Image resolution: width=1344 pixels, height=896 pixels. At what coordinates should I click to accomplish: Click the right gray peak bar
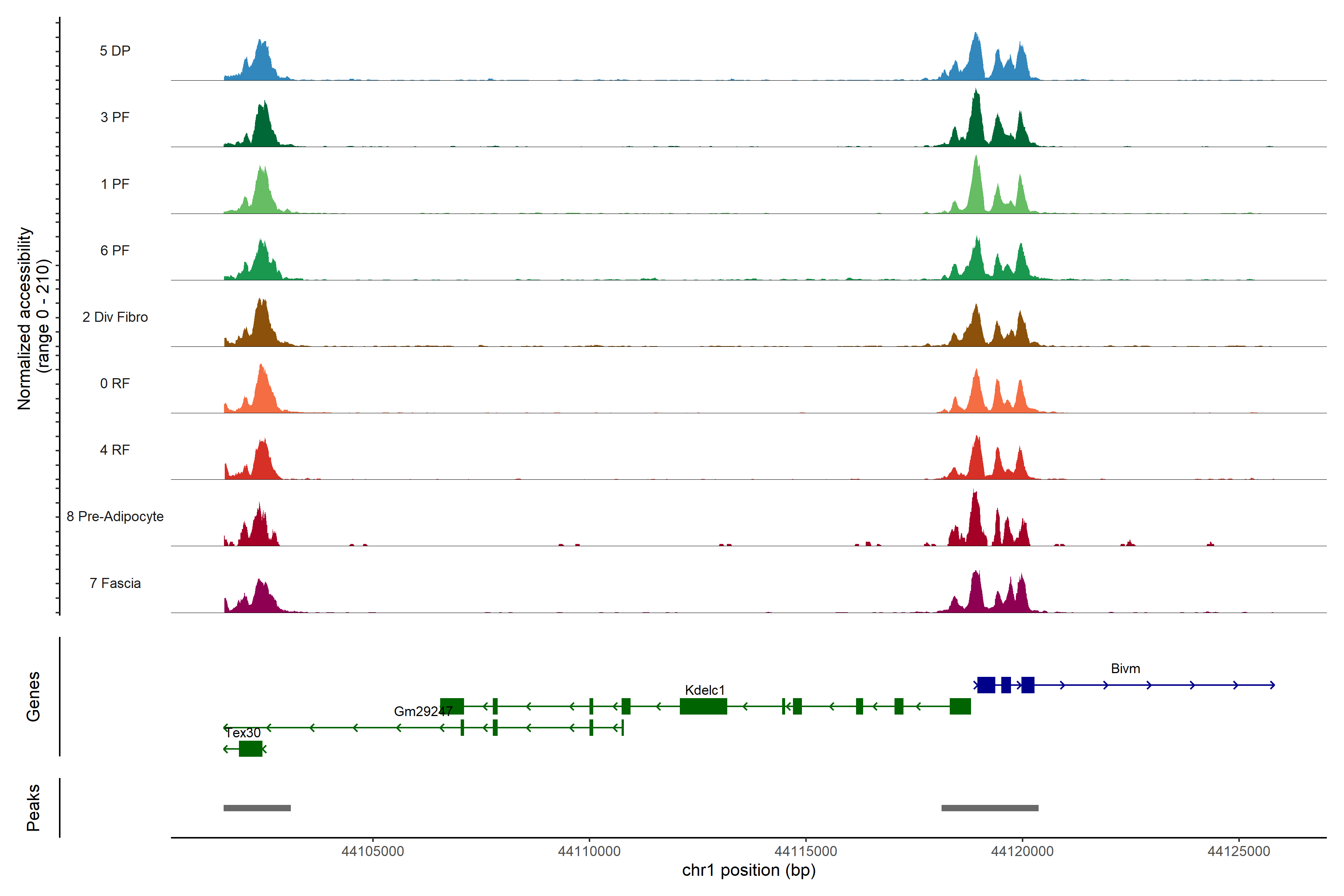click(990, 808)
